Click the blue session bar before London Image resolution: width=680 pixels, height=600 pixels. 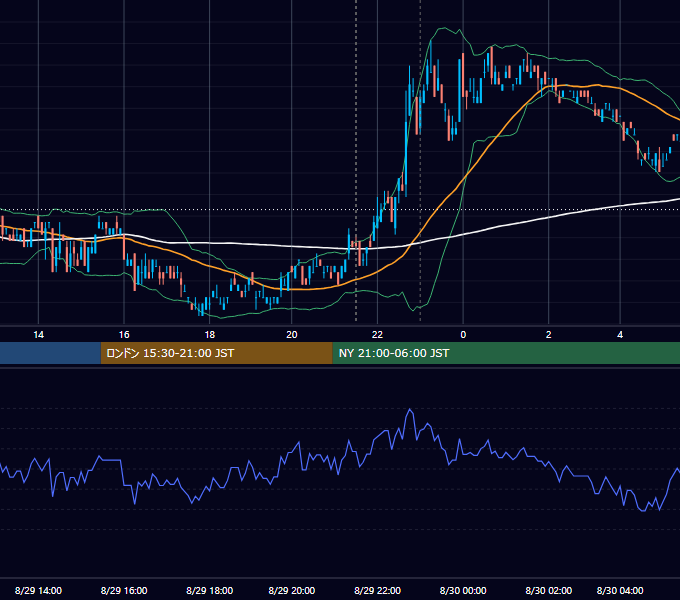50,353
